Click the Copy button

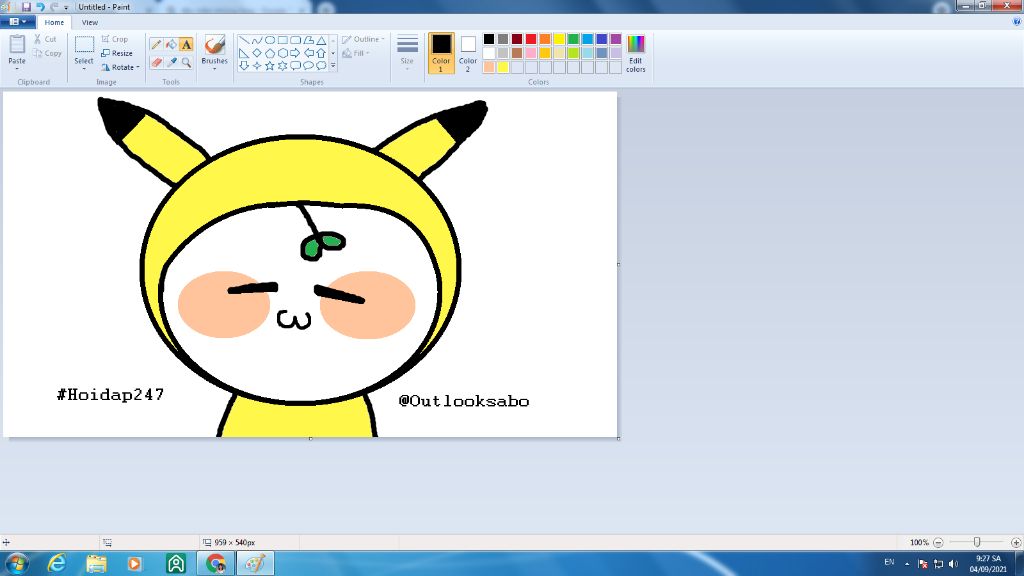pos(47,53)
